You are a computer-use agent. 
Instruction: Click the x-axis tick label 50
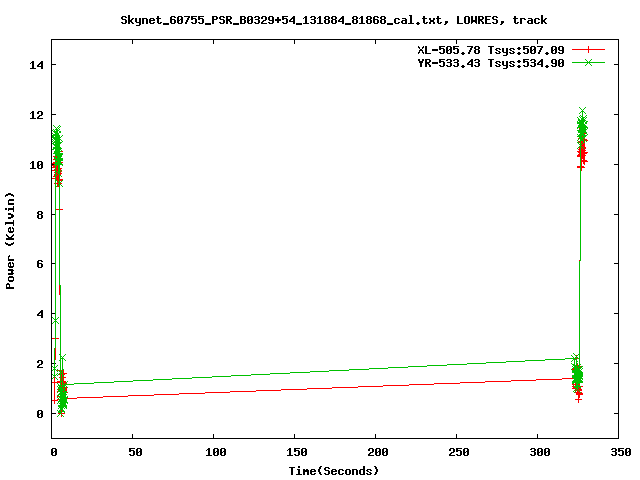[x=135, y=452]
